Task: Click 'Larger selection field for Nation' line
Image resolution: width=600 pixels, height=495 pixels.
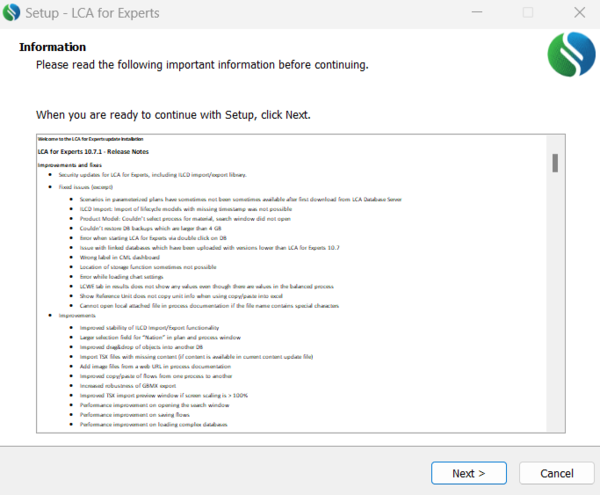Action: click(160, 337)
